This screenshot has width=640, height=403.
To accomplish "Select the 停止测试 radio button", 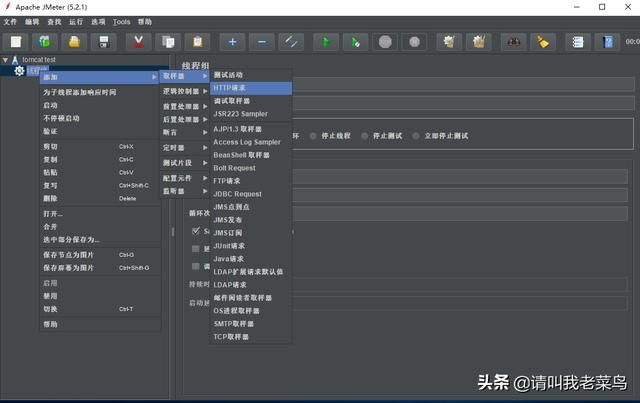I will tap(364, 136).
